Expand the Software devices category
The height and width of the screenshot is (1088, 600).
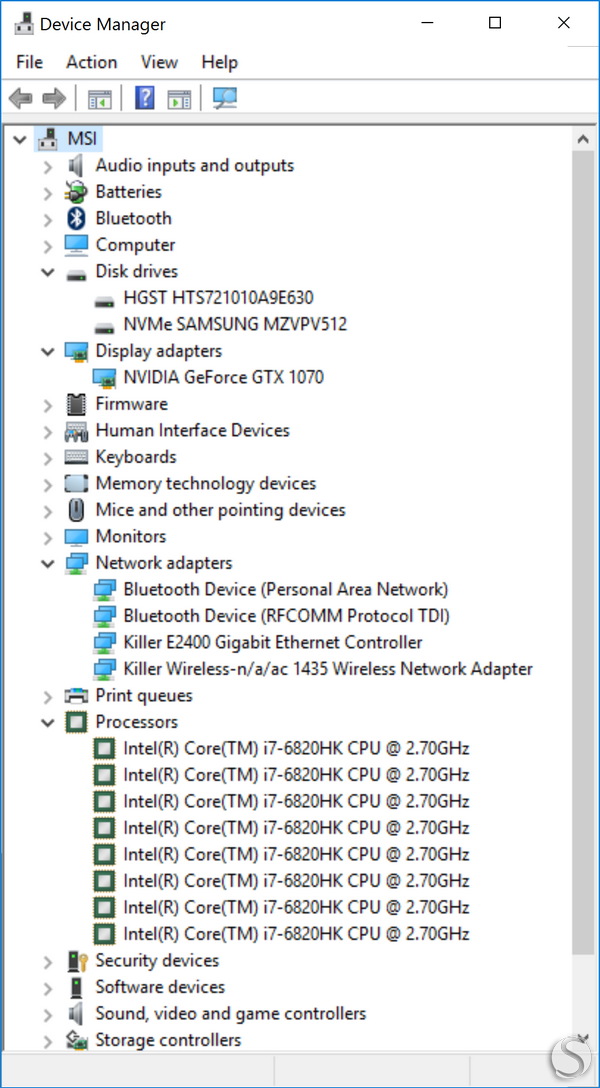[47, 988]
